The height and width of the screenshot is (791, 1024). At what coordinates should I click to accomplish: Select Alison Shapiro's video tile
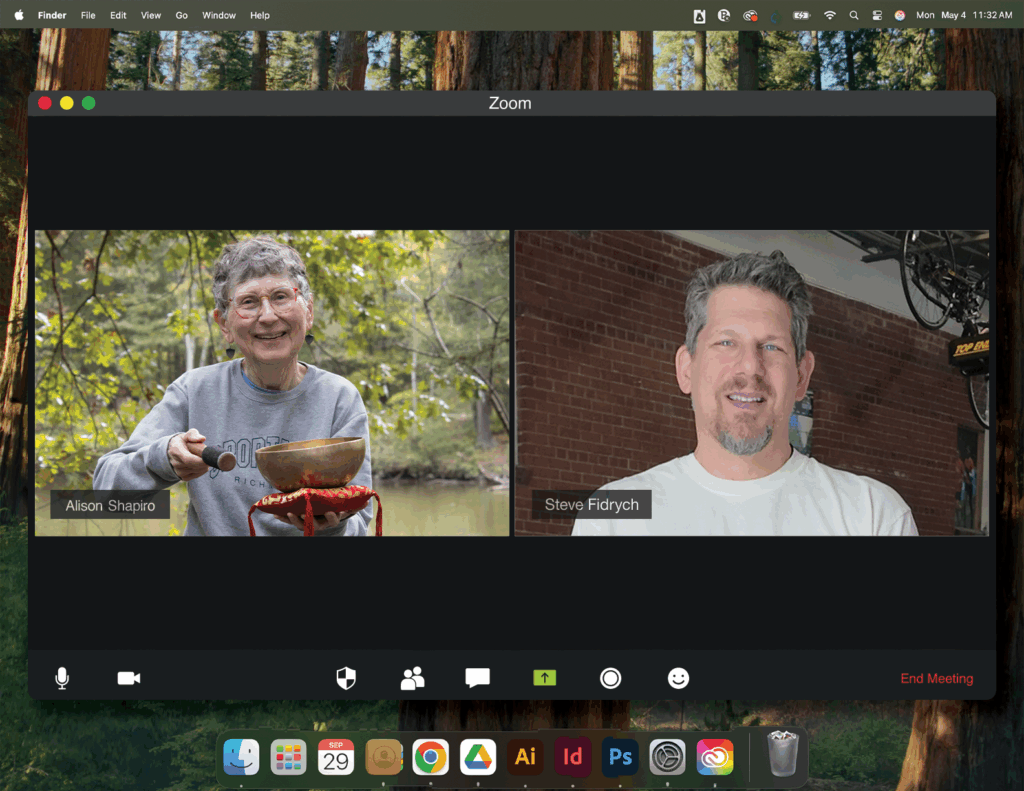(272, 383)
